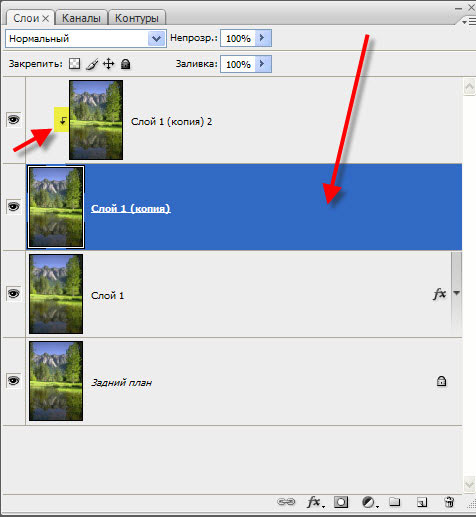The height and width of the screenshot is (517, 476).
Task: Open the Непрозр. opacity slider arrow
Action: 263,38
